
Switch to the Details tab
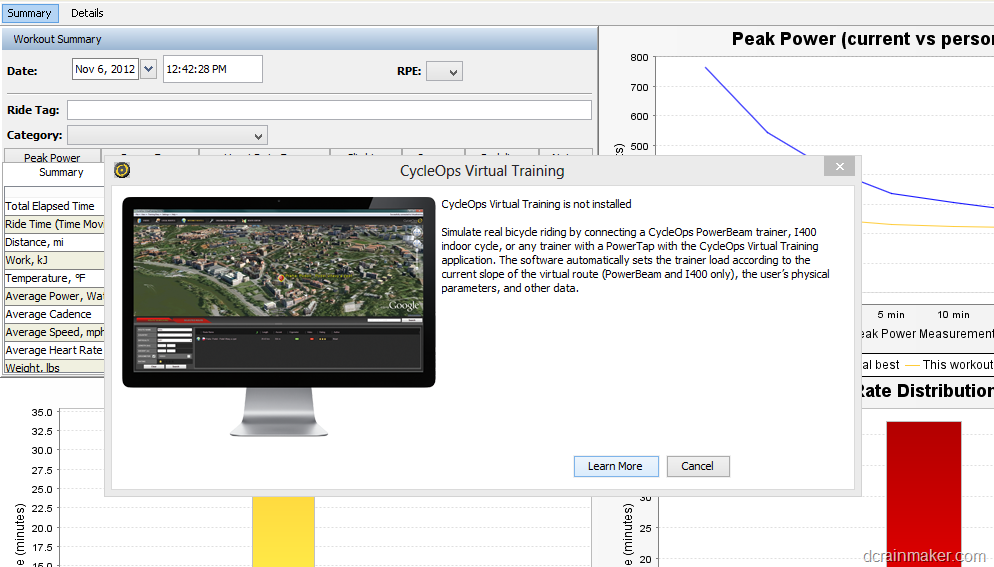click(87, 13)
